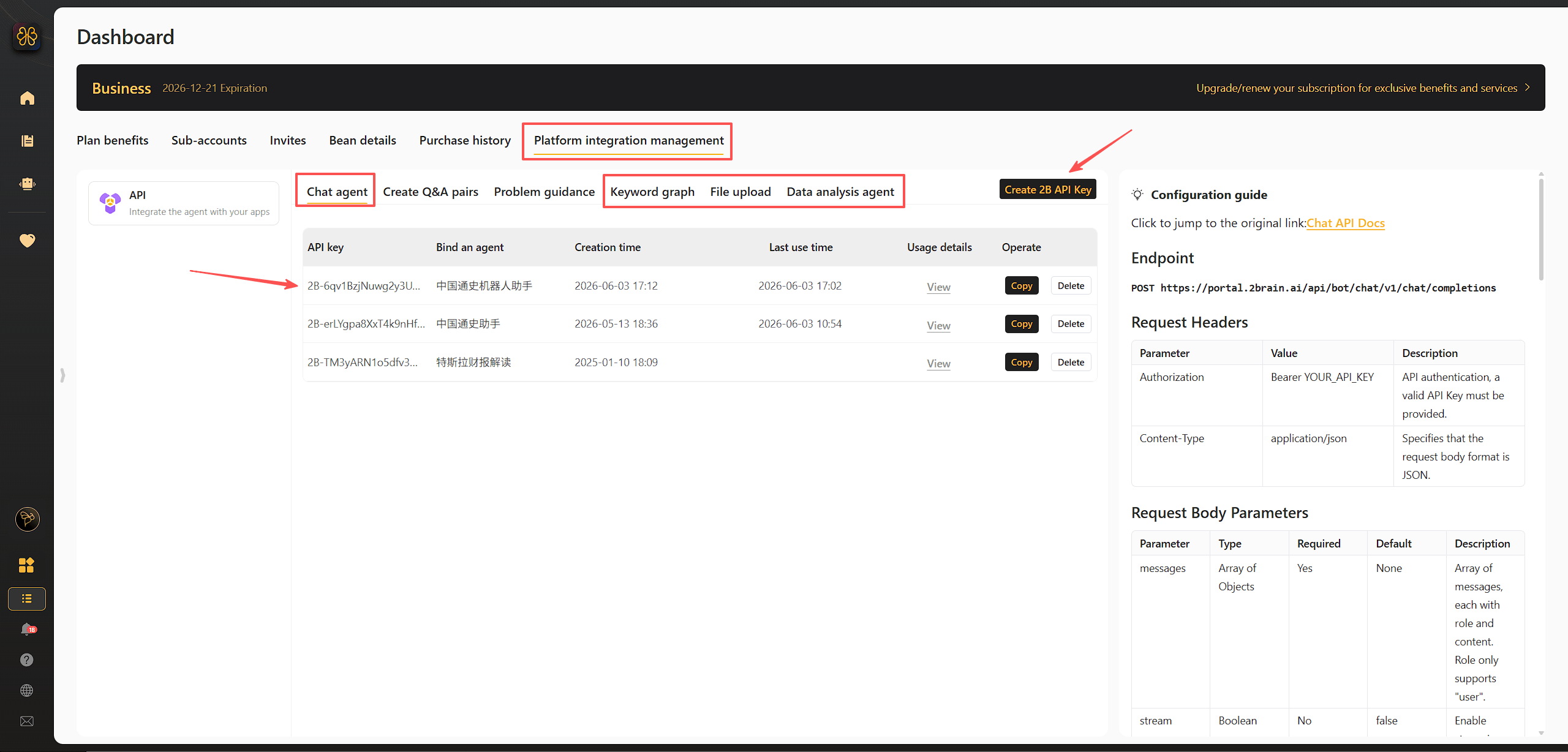Screen dimensions: 1568x752
Task: View usage for 2B-erLYgpa8XxT4k9nHf key
Action: (x=938, y=325)
